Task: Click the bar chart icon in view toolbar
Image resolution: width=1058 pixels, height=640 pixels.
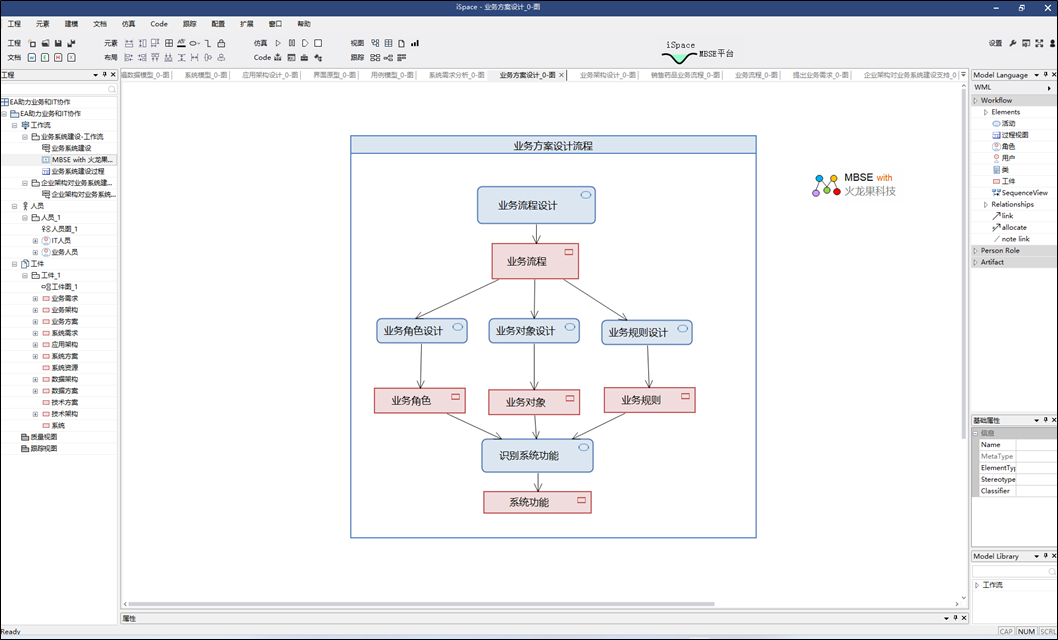Action: coord(415,43)
